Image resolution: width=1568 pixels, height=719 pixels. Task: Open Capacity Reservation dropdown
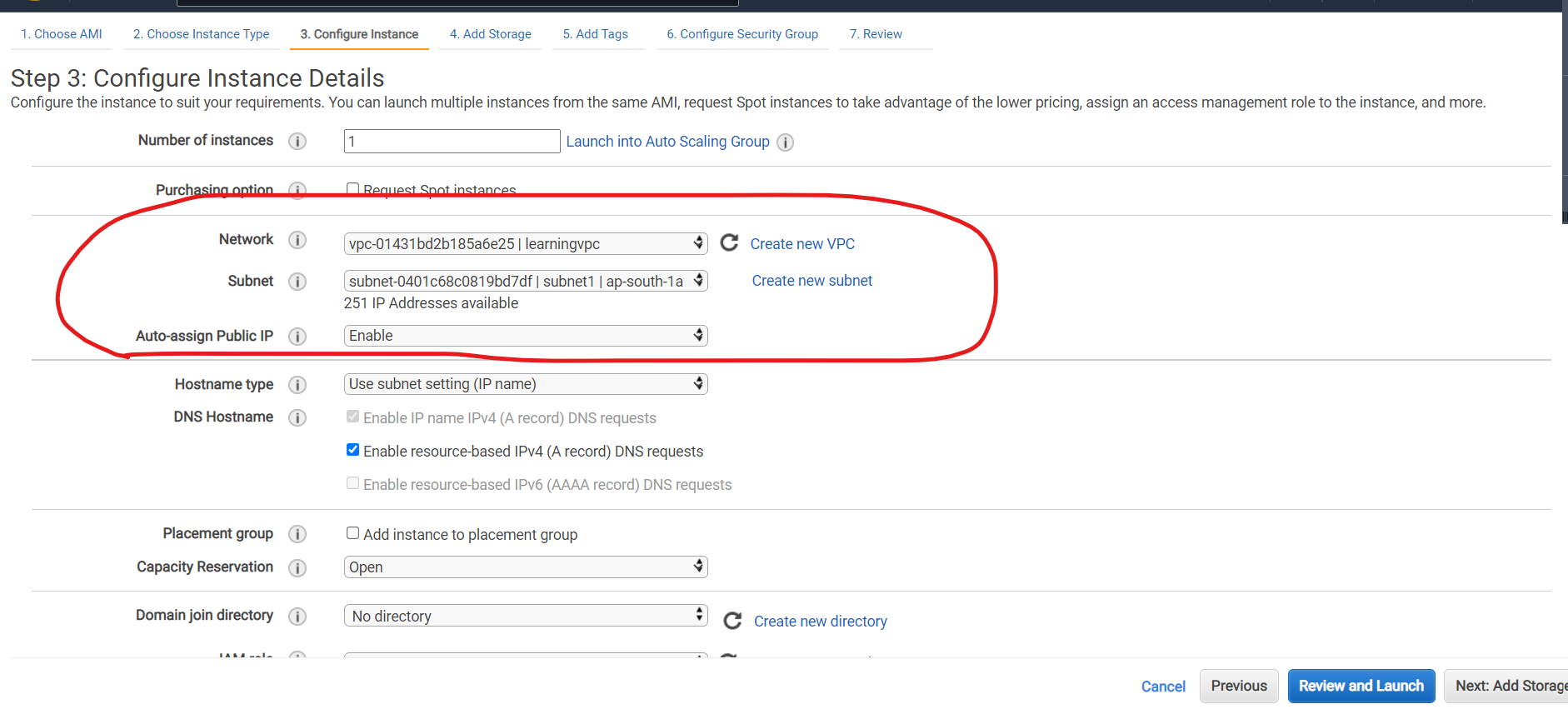point(526,567)
